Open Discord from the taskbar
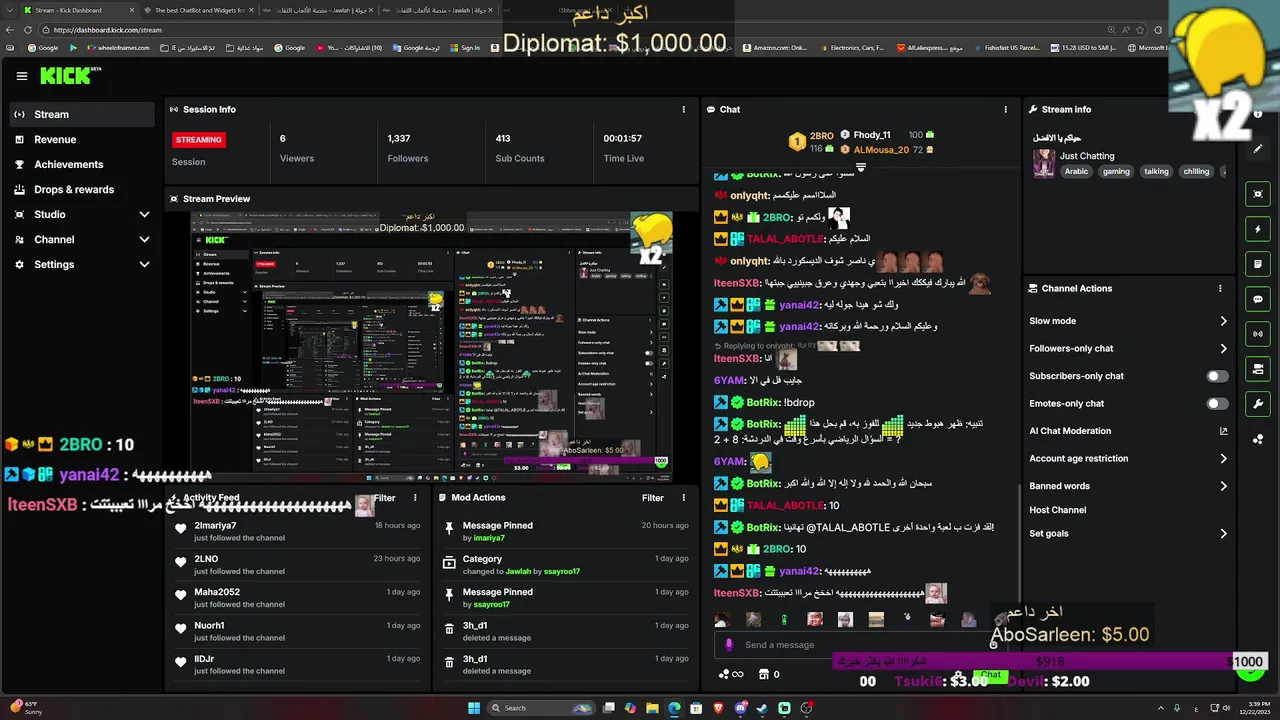Screen dimensions: 1280x720 click(740, 708)
